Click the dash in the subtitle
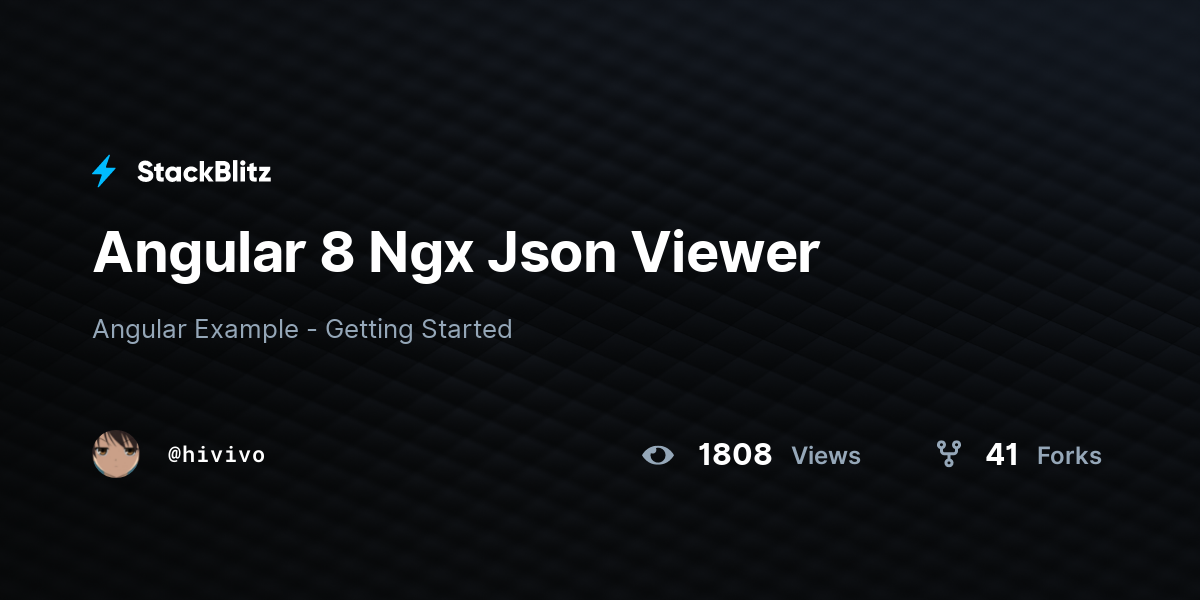 click(x=312, y=331)
